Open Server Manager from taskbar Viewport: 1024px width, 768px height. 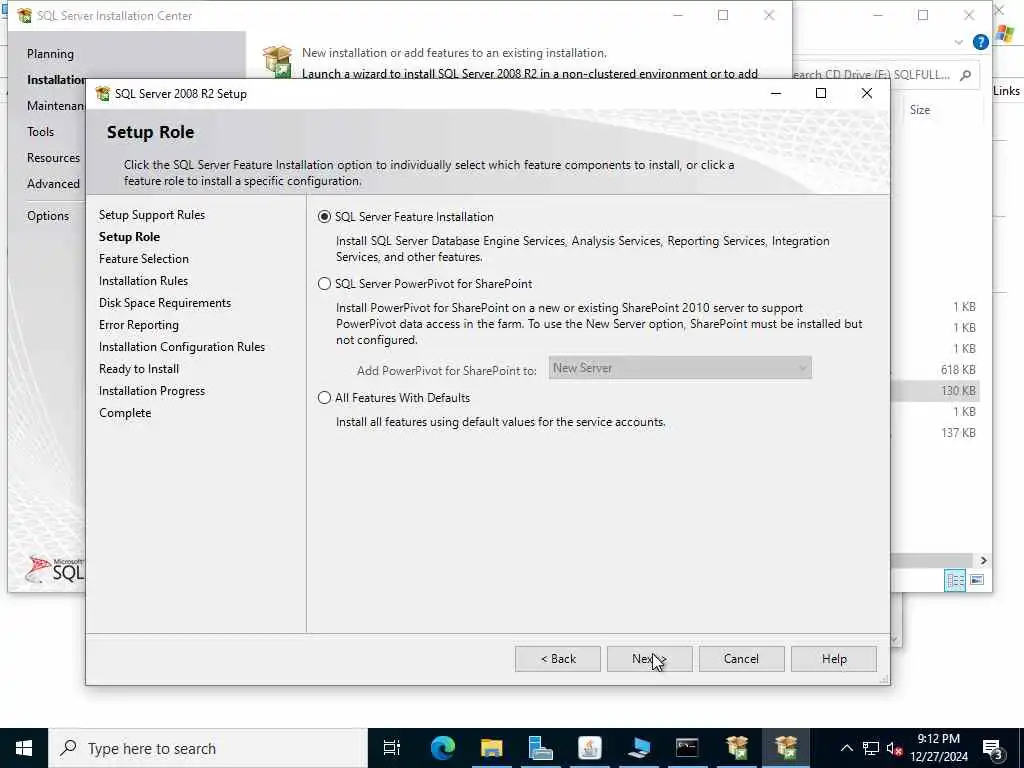(x=540, y=748)
